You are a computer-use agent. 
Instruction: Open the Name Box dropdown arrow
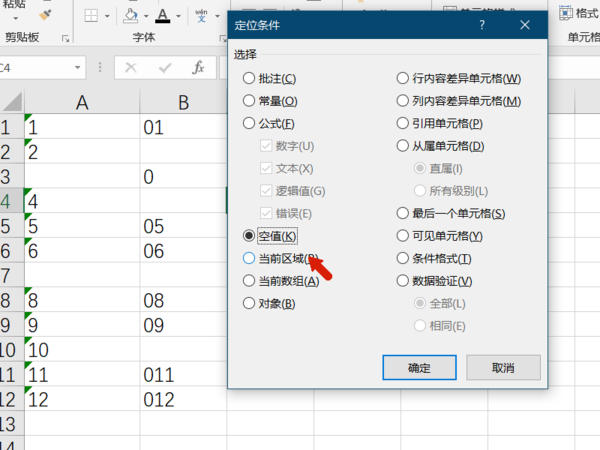click(x=78, y=68)
